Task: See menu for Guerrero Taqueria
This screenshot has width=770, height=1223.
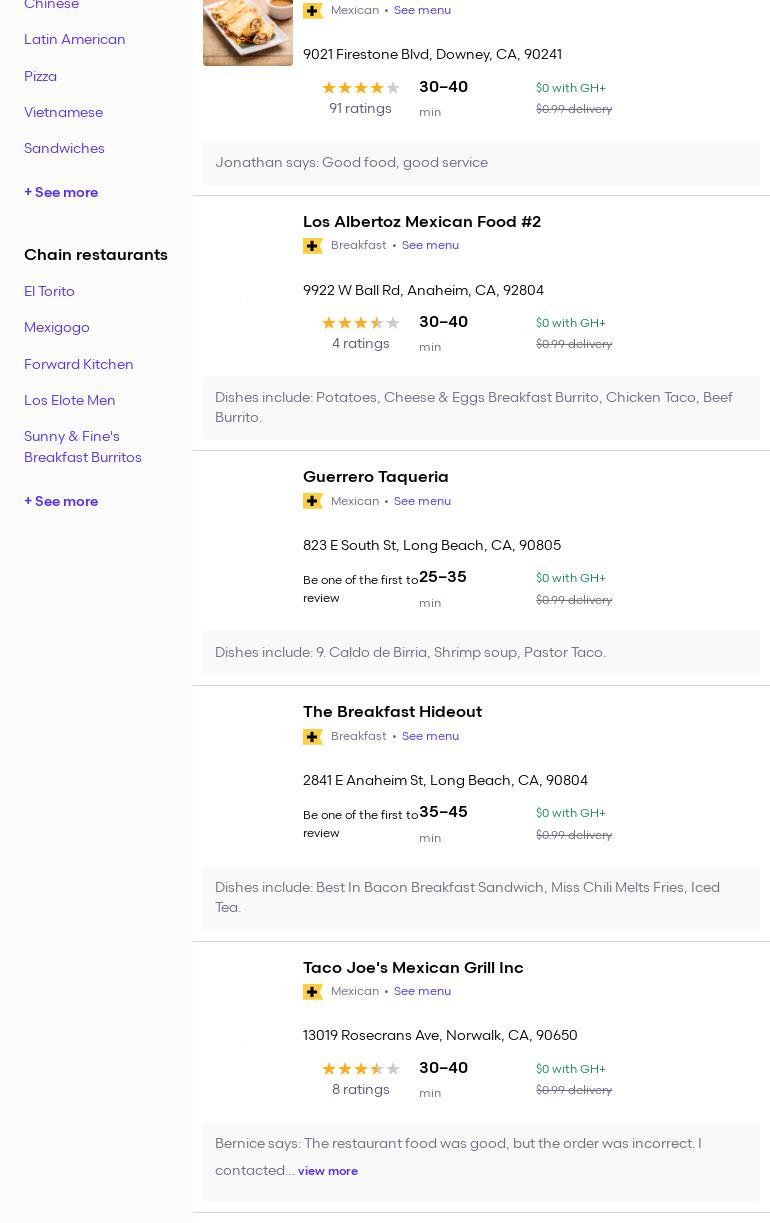Action: point(422,501)
